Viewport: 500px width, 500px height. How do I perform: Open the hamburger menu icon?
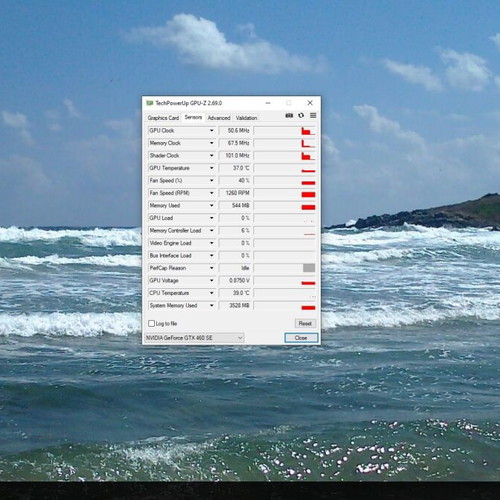(313, 115)
